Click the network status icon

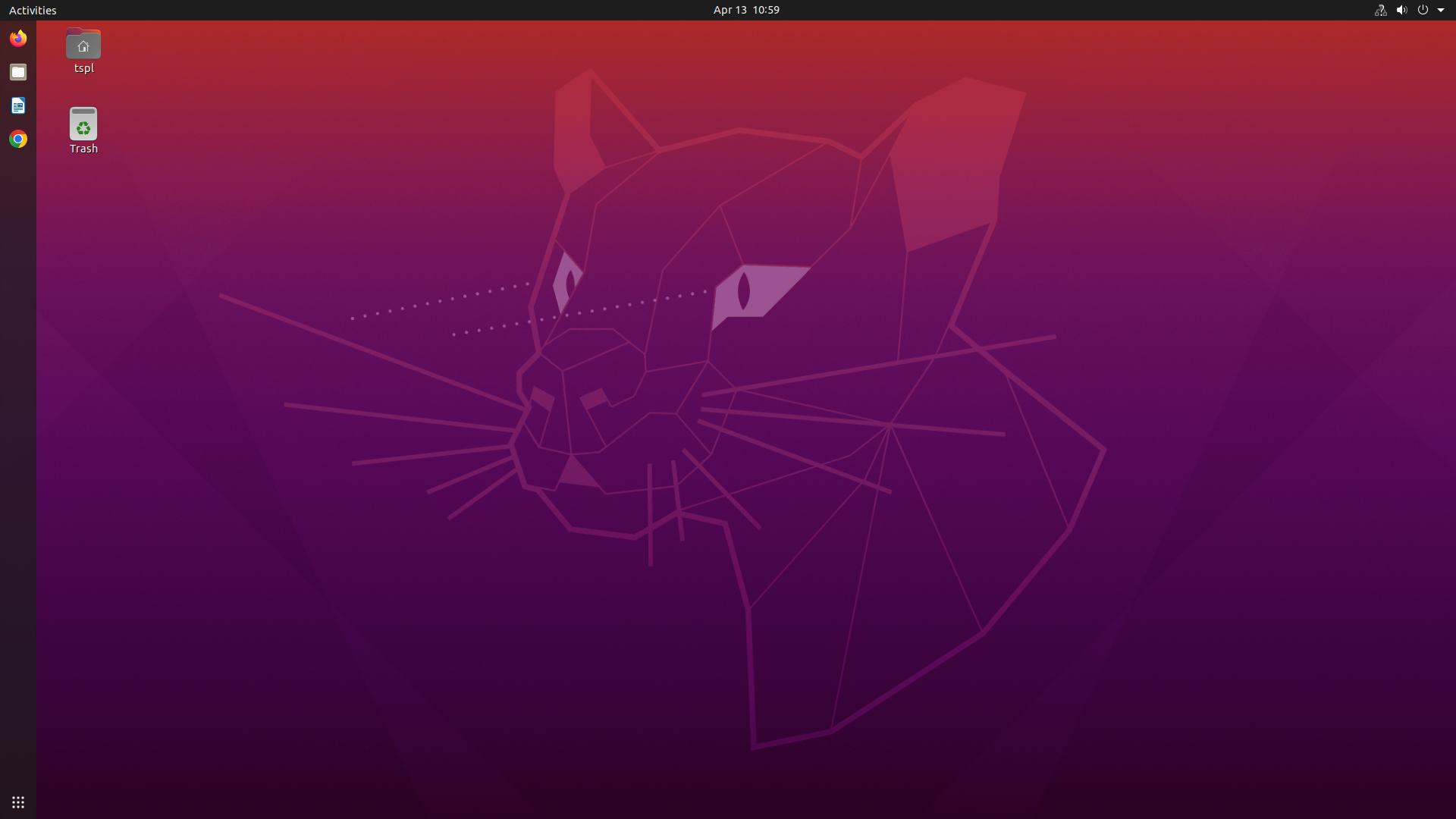(x=1380, y=10)
